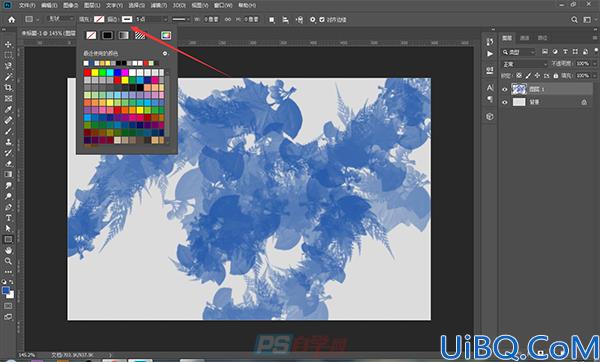
Task: Hide the background layer eye icon
Action: click(x=505, y=102)
